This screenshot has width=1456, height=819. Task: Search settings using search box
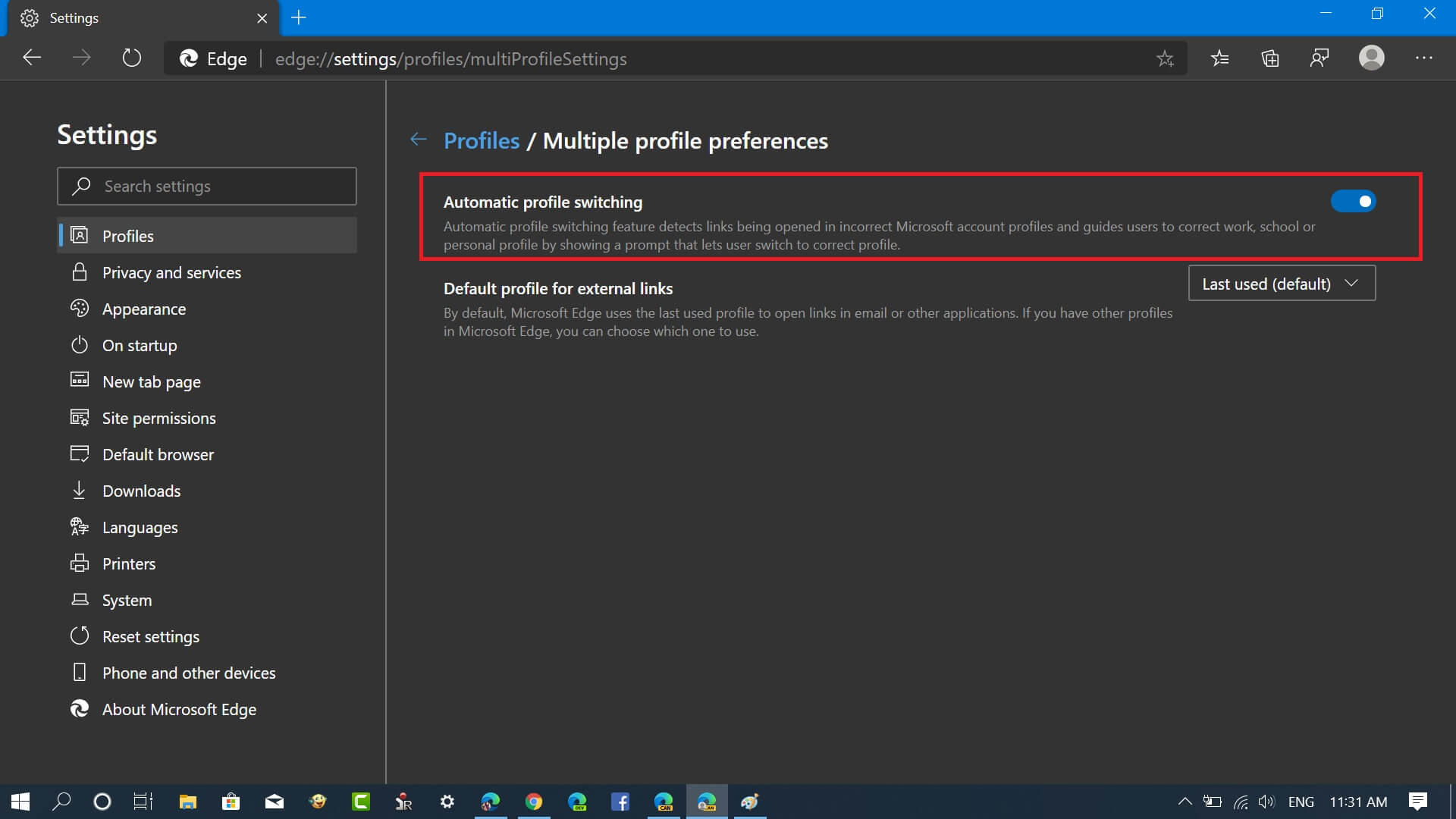(206, 185)
